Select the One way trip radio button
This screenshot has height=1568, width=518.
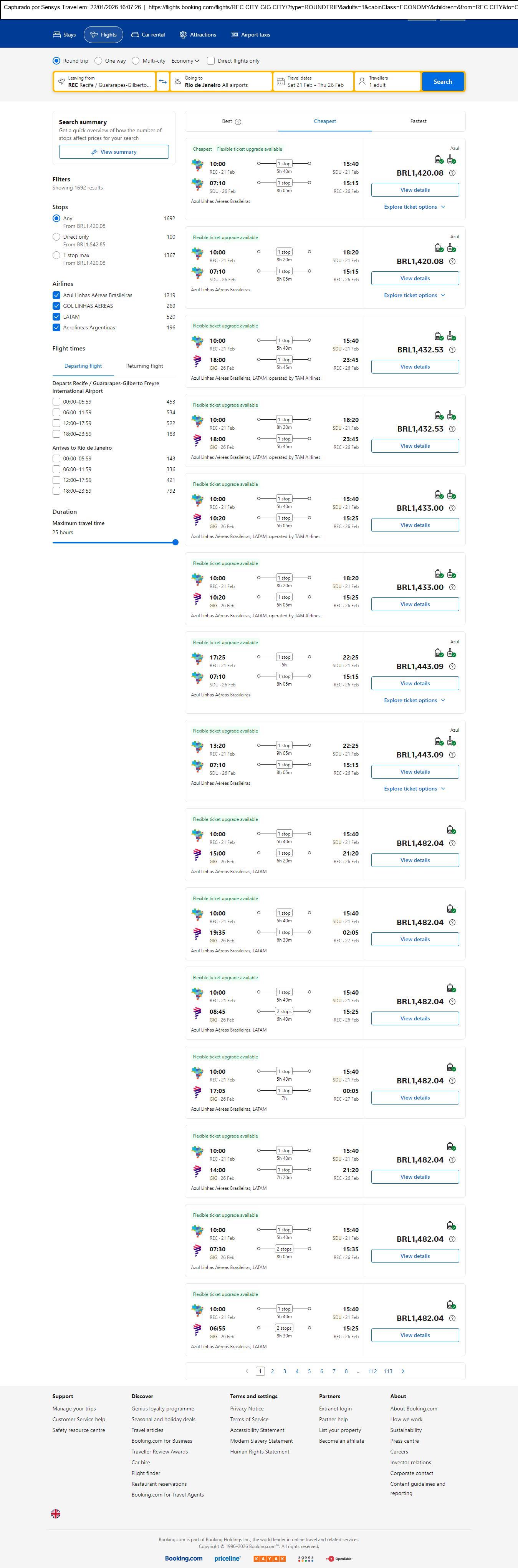click(98, 61)
